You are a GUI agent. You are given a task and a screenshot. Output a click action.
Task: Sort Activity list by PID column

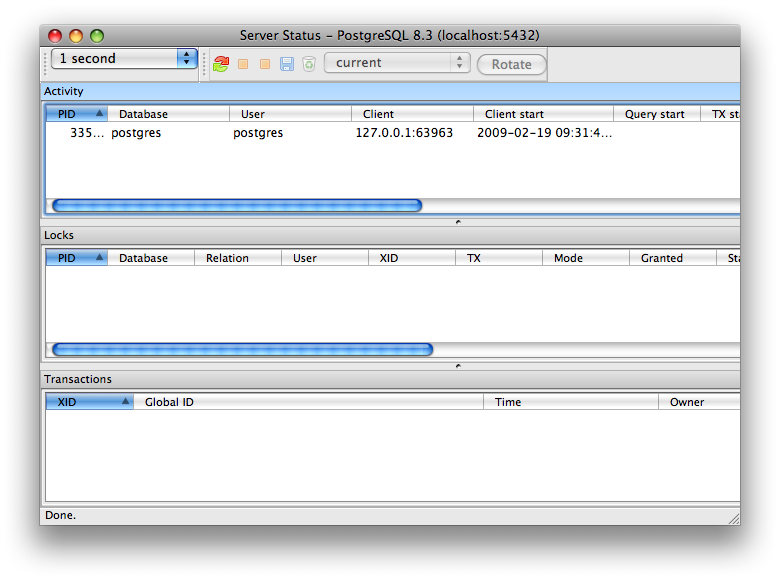point(76,114)
